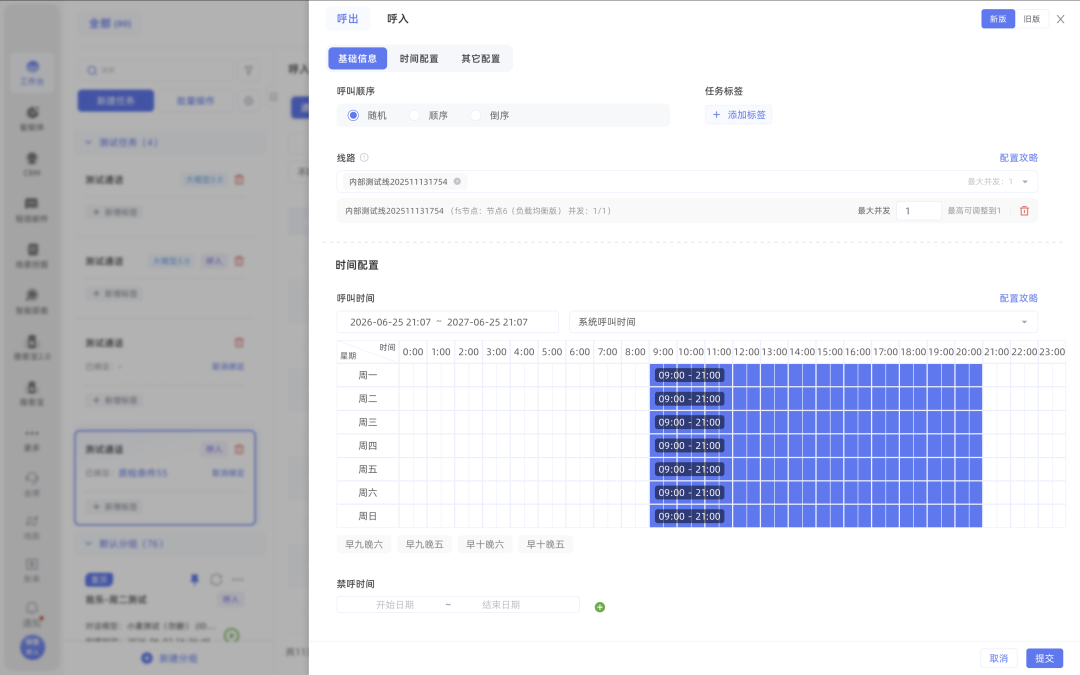This screenshot has width=1080, height=675.
Task: Open 配置攻略 link beside 线路
Action: 1018,158
